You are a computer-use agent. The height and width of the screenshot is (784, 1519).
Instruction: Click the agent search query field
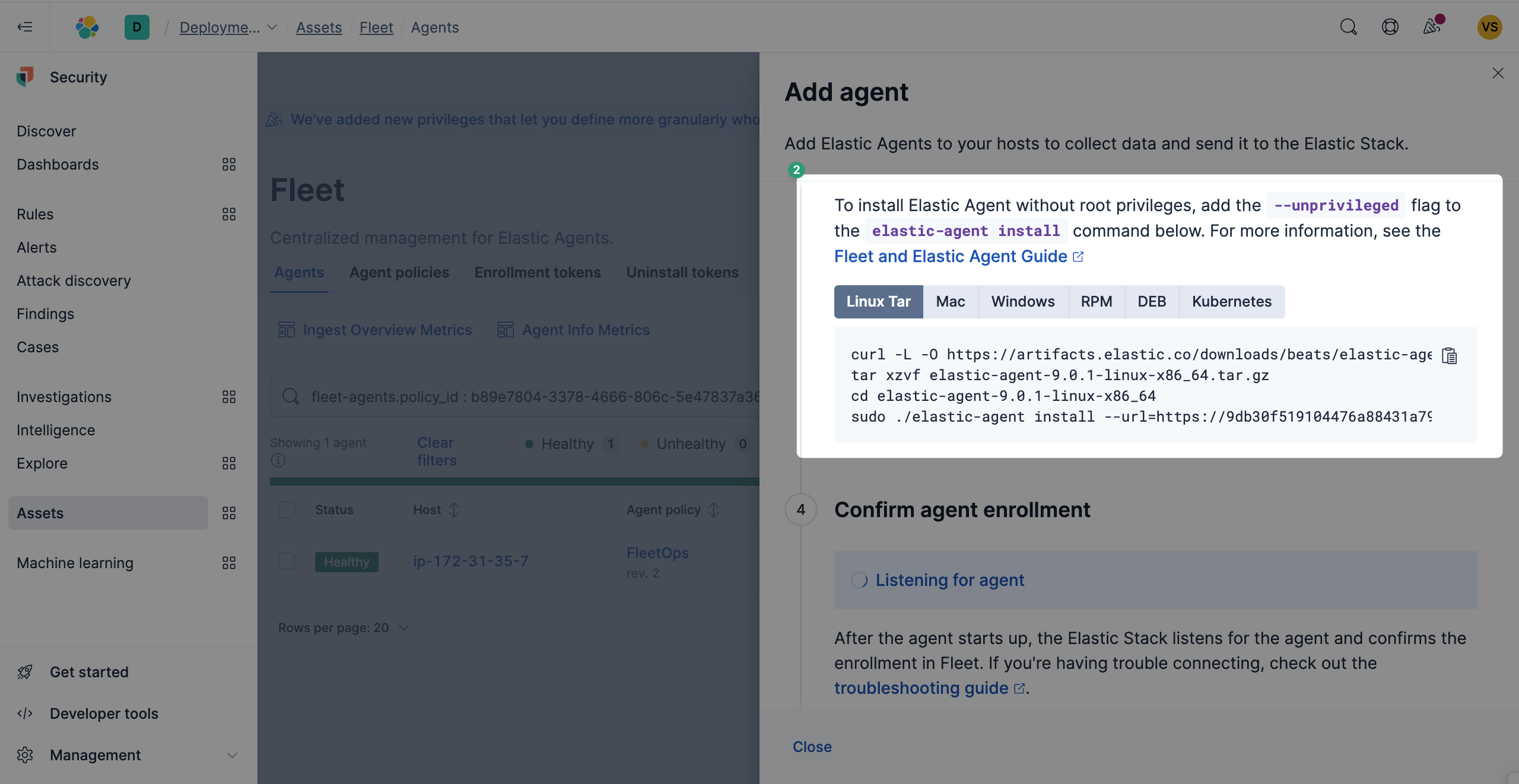tap(515, 396)
